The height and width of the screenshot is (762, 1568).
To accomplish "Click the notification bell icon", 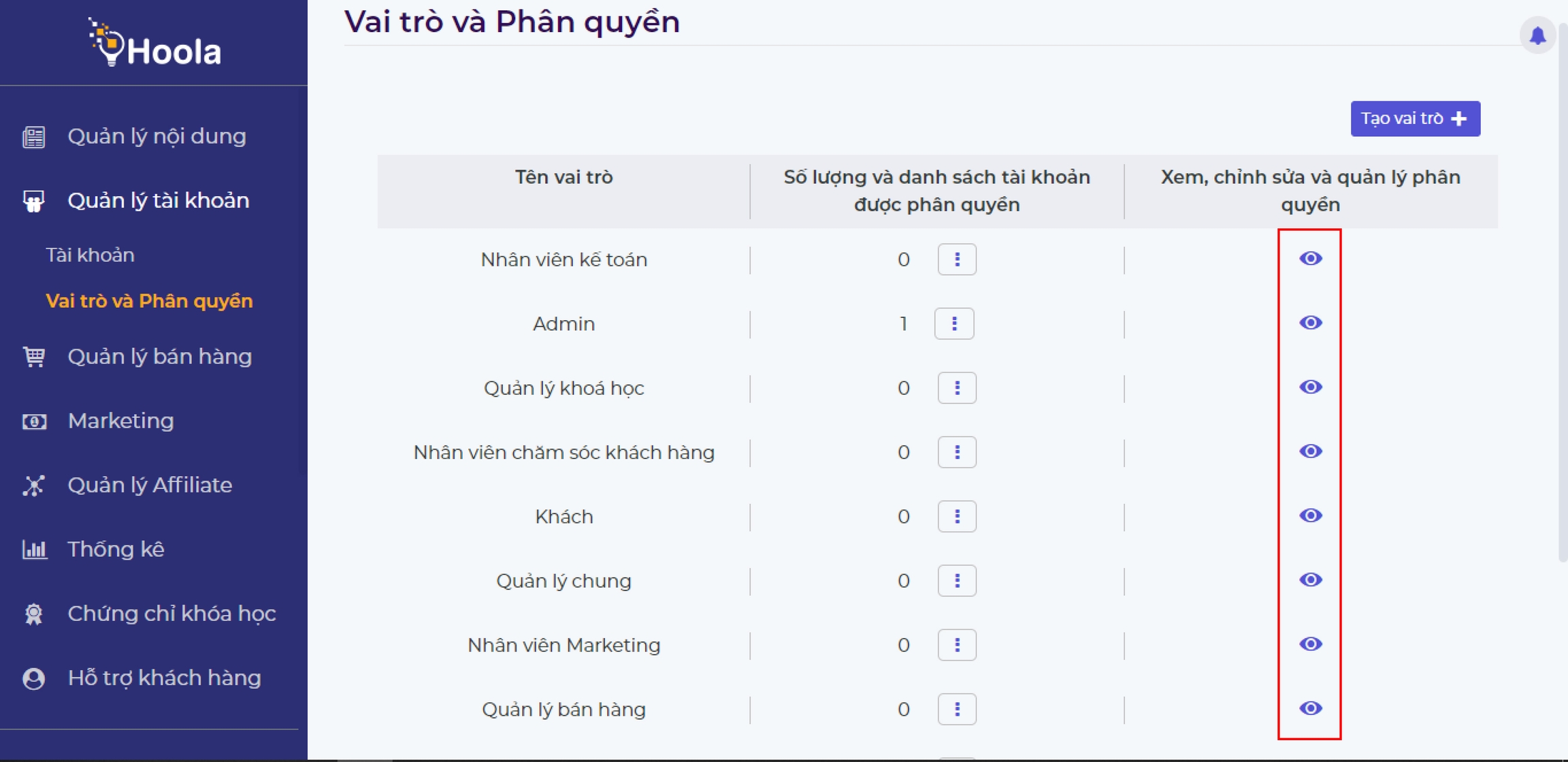I will (1537, 35).
